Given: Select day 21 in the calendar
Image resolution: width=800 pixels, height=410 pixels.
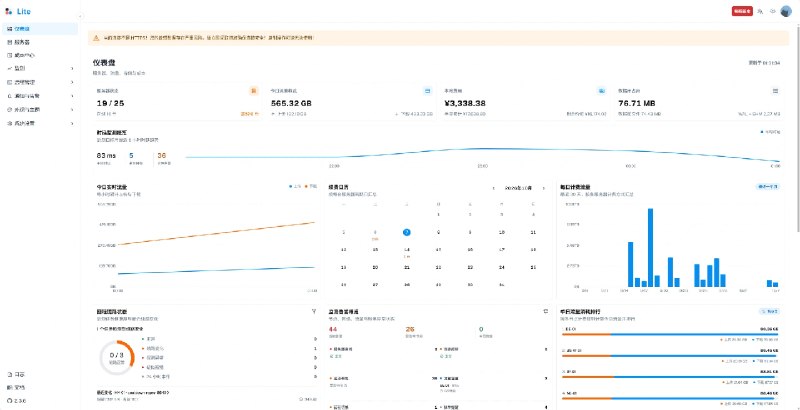Looking at the screenshot, I should (407, 267).
